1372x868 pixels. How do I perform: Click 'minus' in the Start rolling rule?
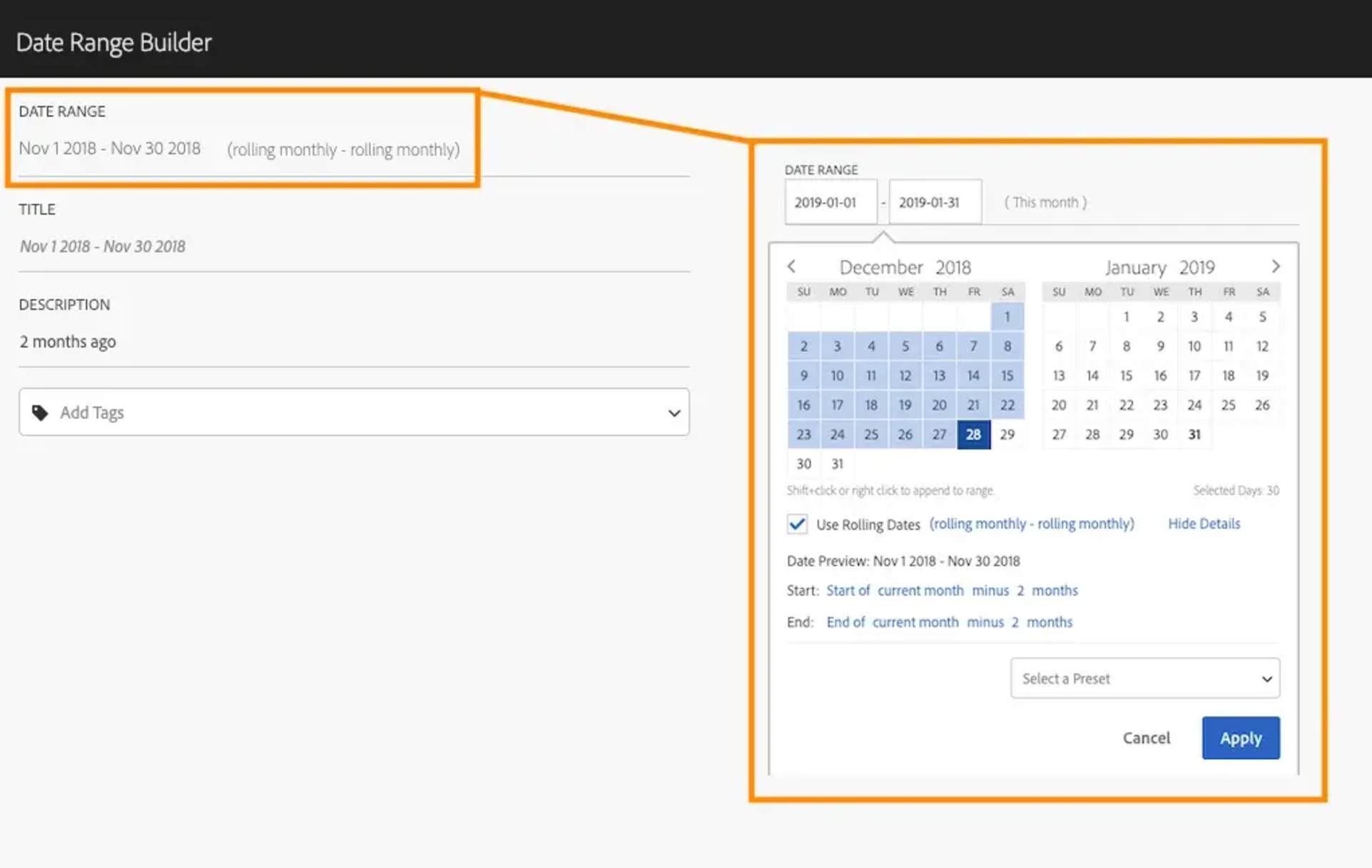coord(991,590)
